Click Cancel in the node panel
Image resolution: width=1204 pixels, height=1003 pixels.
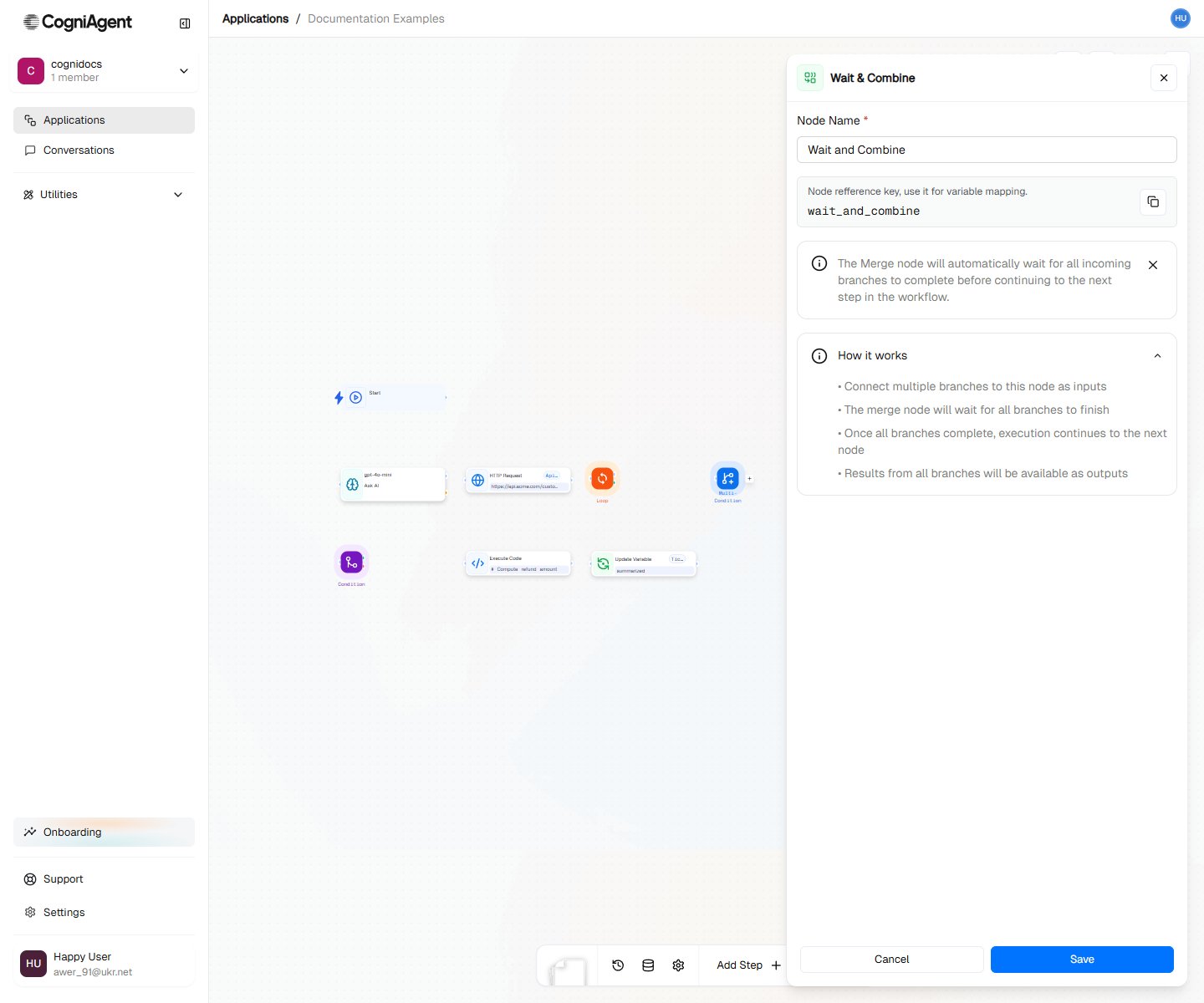click(891, 960)
